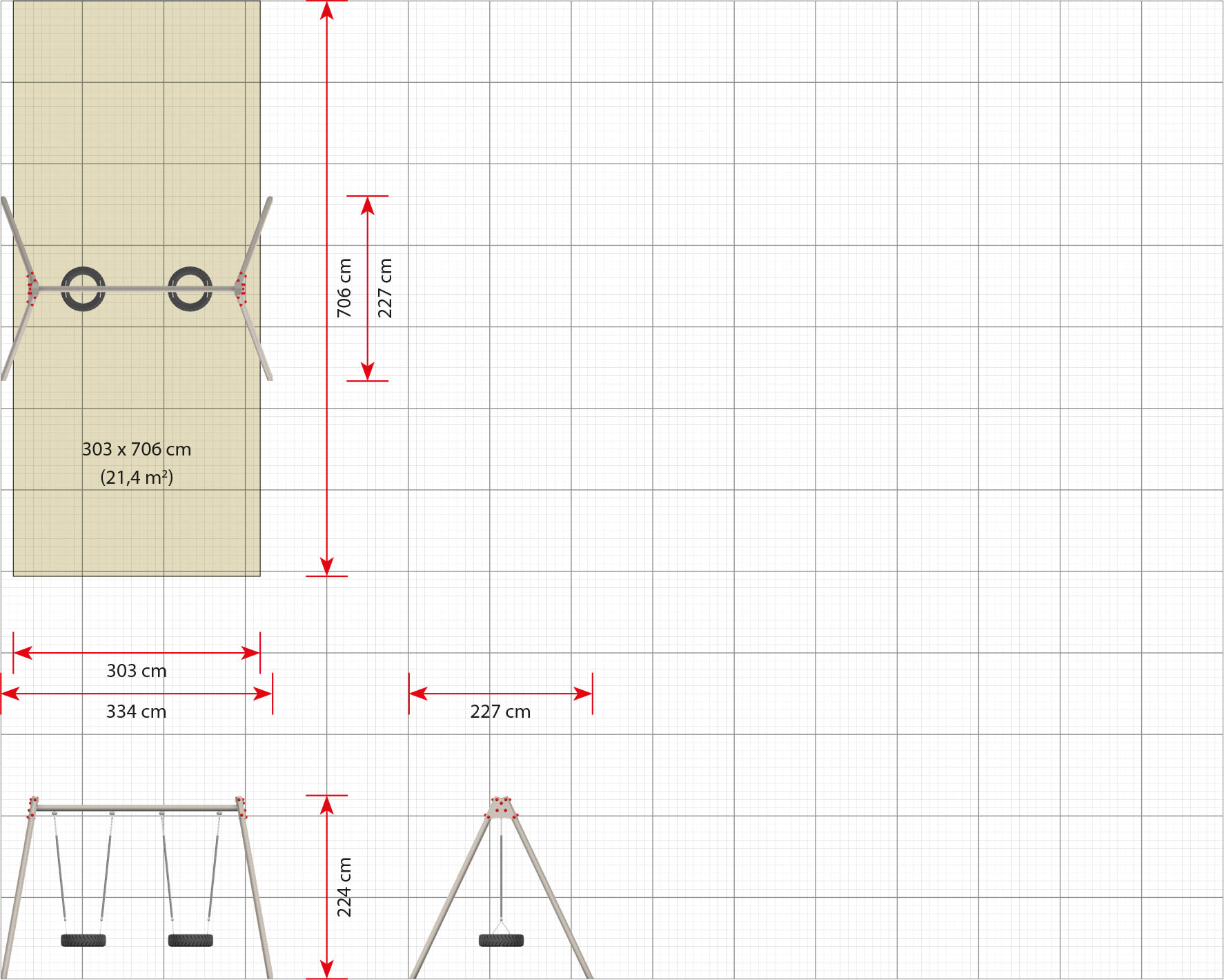Select the top-left bracket in front view
This screenshot has height=980, width=1224.
tap(32, 807)
